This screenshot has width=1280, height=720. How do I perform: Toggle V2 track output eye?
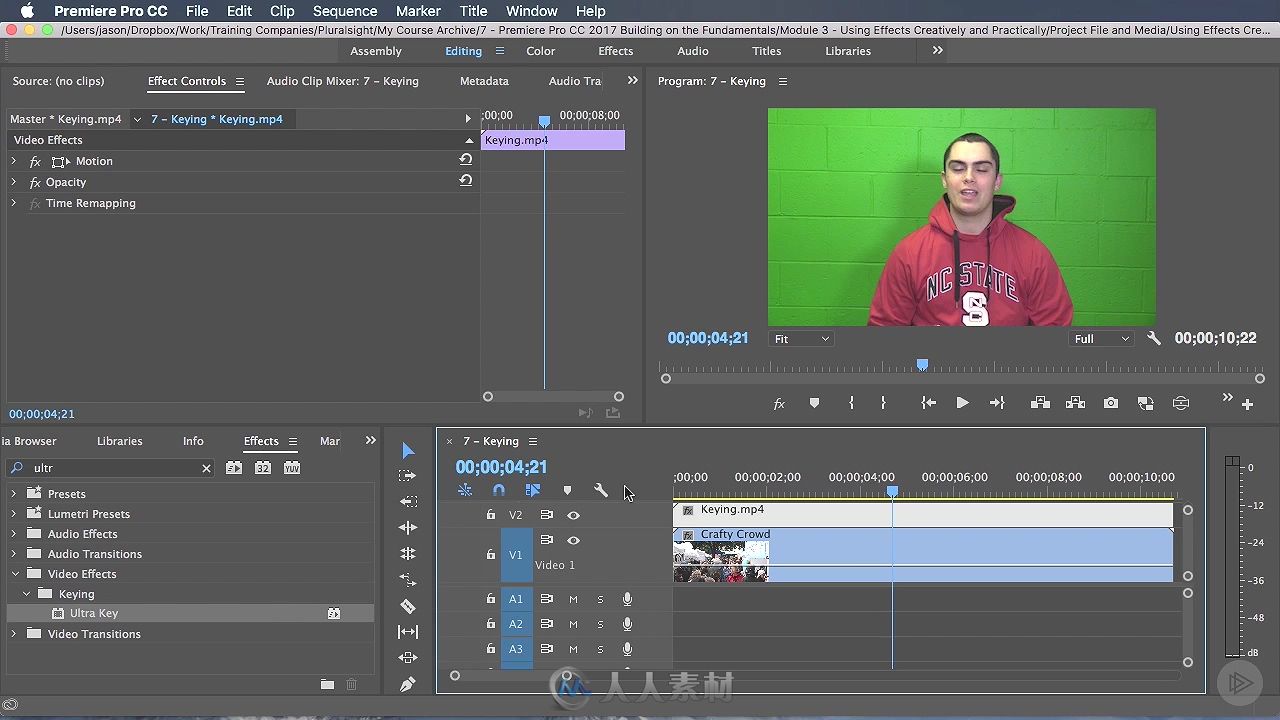(x=573, y=515)
